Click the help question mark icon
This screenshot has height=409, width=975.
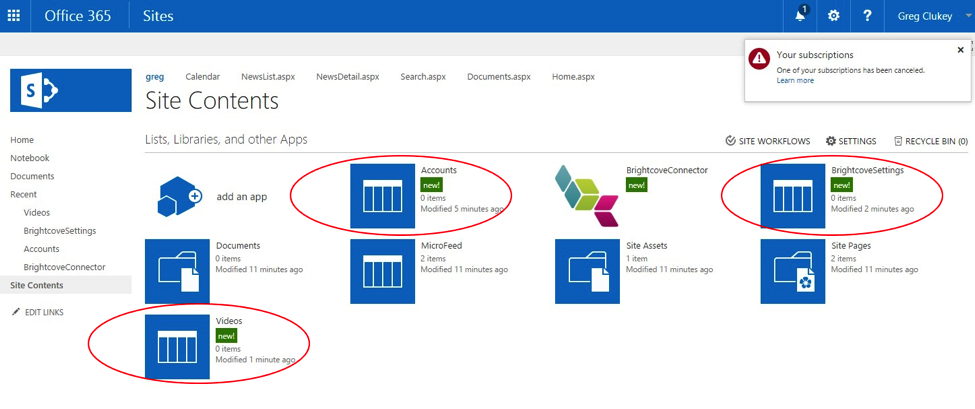coord(867,16)
